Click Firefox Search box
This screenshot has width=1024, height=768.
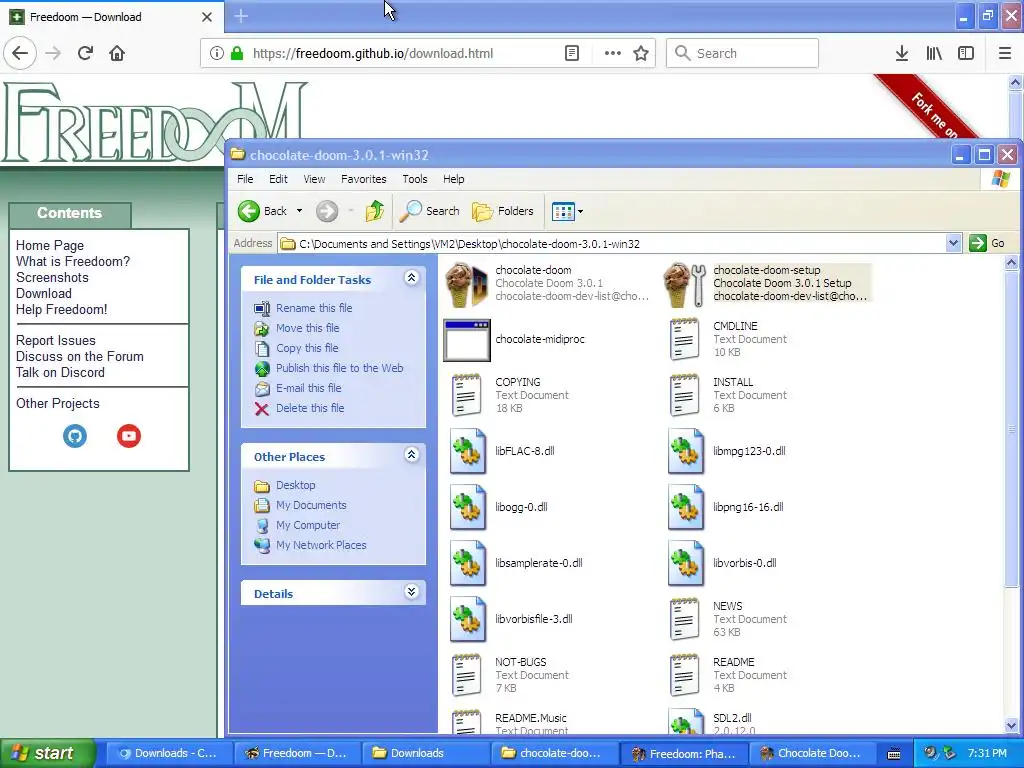(742, 53)
